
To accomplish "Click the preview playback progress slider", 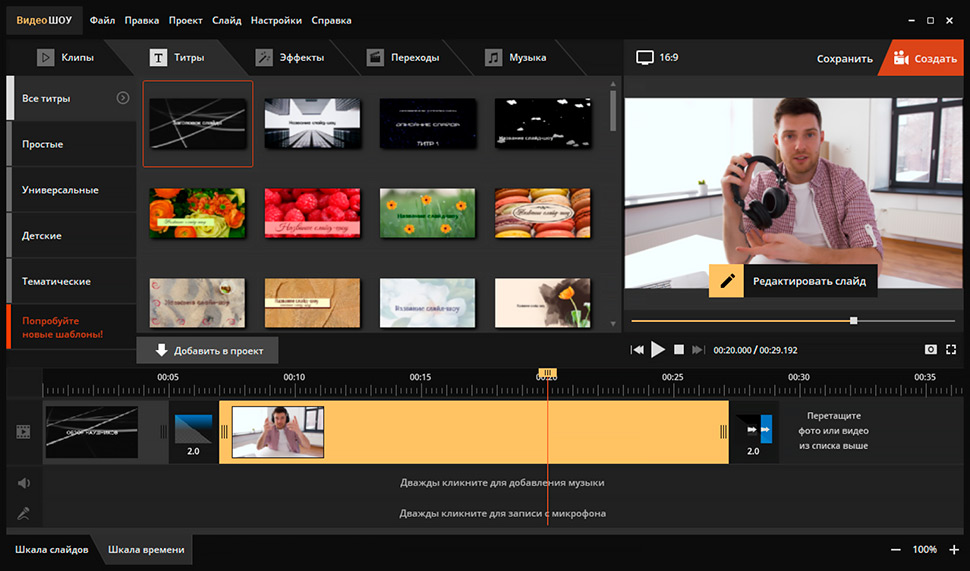I will pos(793,321).
